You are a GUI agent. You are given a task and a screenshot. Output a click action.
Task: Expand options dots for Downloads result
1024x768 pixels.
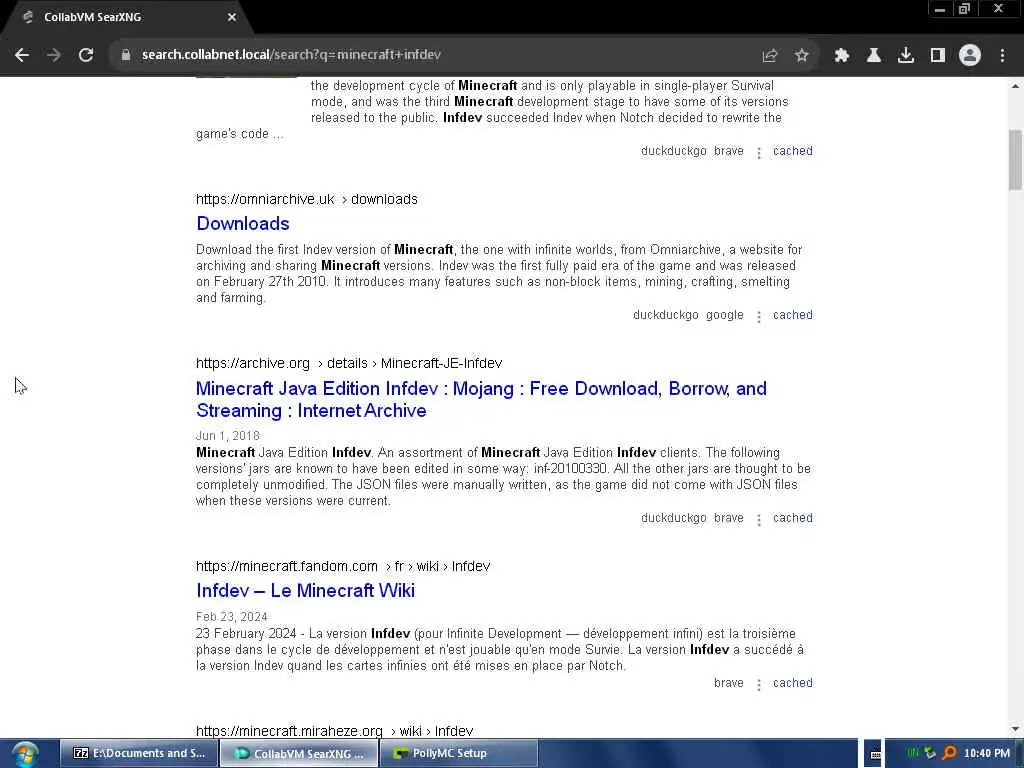tap(758, 317)
